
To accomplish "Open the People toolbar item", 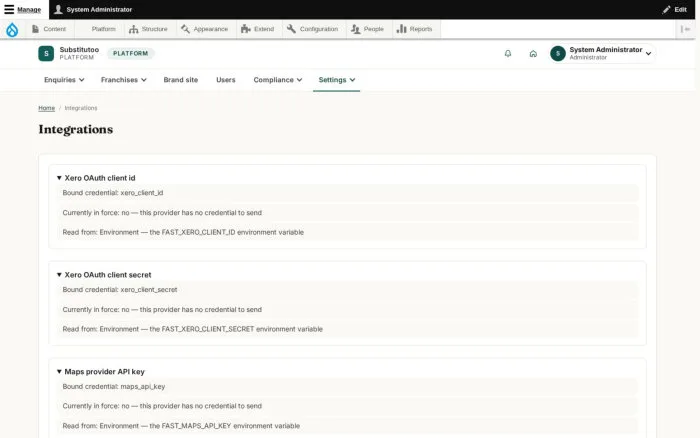I will coord(367,29).
